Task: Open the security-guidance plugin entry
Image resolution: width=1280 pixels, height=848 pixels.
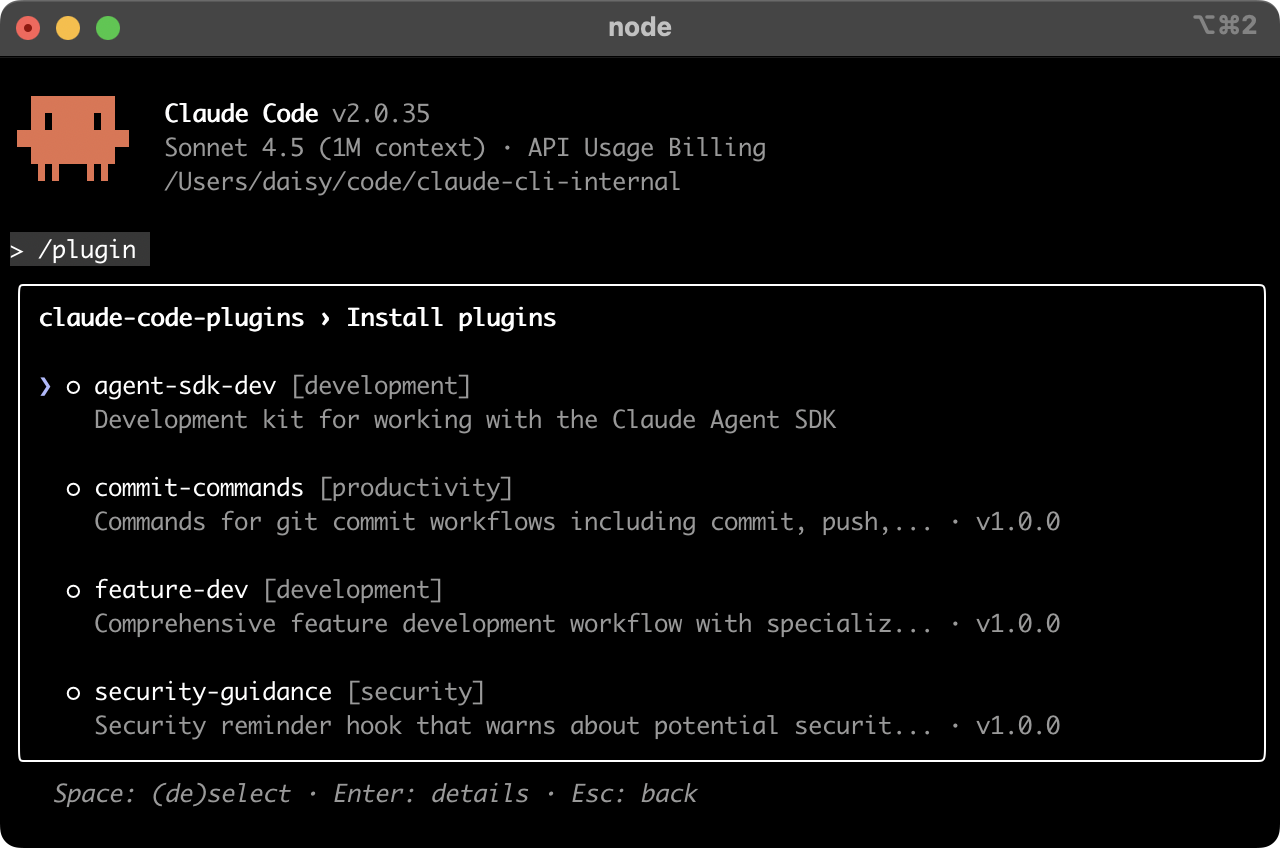Action: 213,692
